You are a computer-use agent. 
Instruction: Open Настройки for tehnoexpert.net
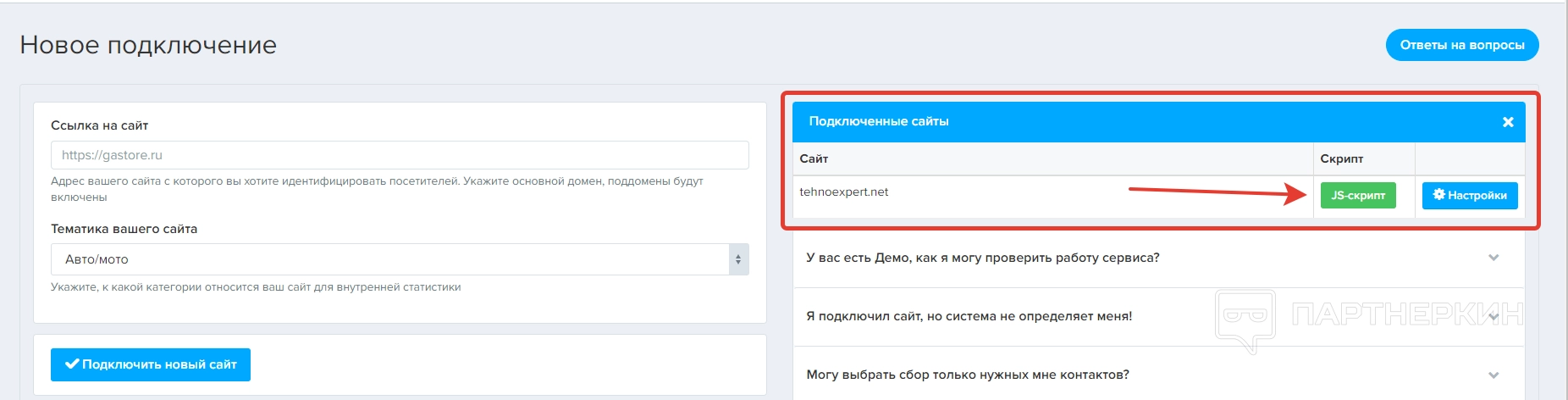(x=1470, y=196)
